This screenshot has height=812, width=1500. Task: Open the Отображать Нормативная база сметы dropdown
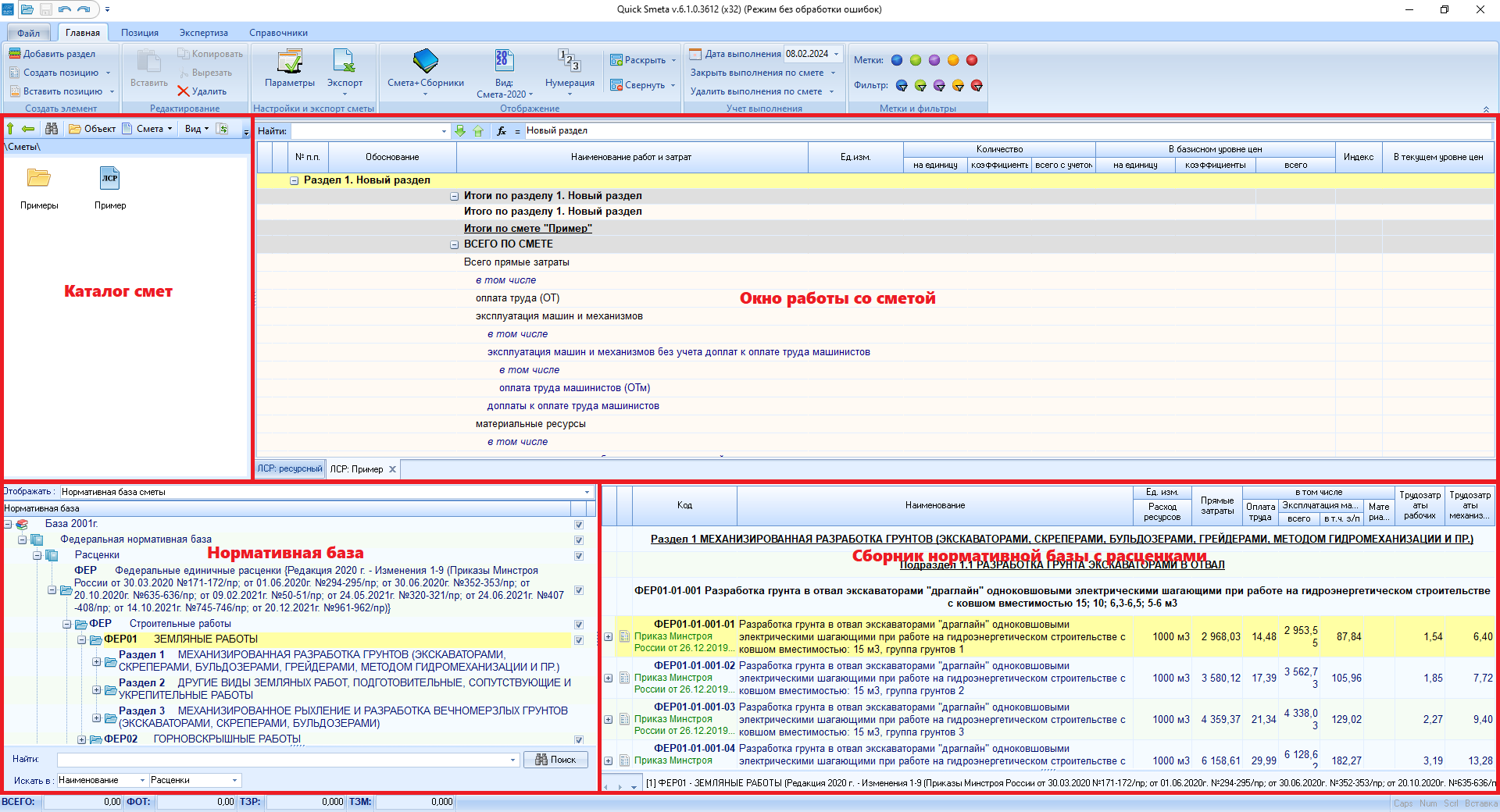[587, 492]
